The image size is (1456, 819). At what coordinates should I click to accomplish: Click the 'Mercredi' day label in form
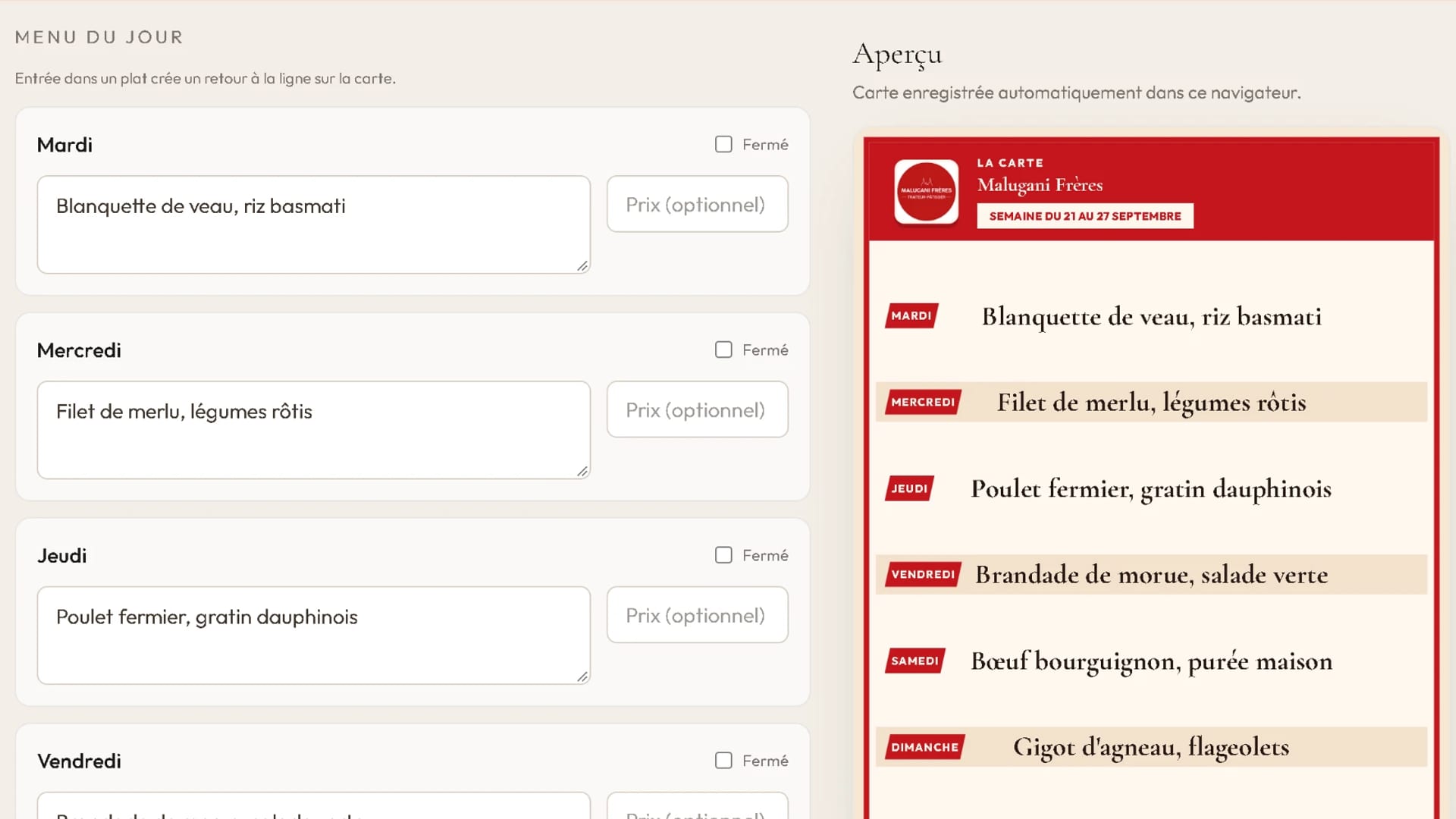(79, 350)
